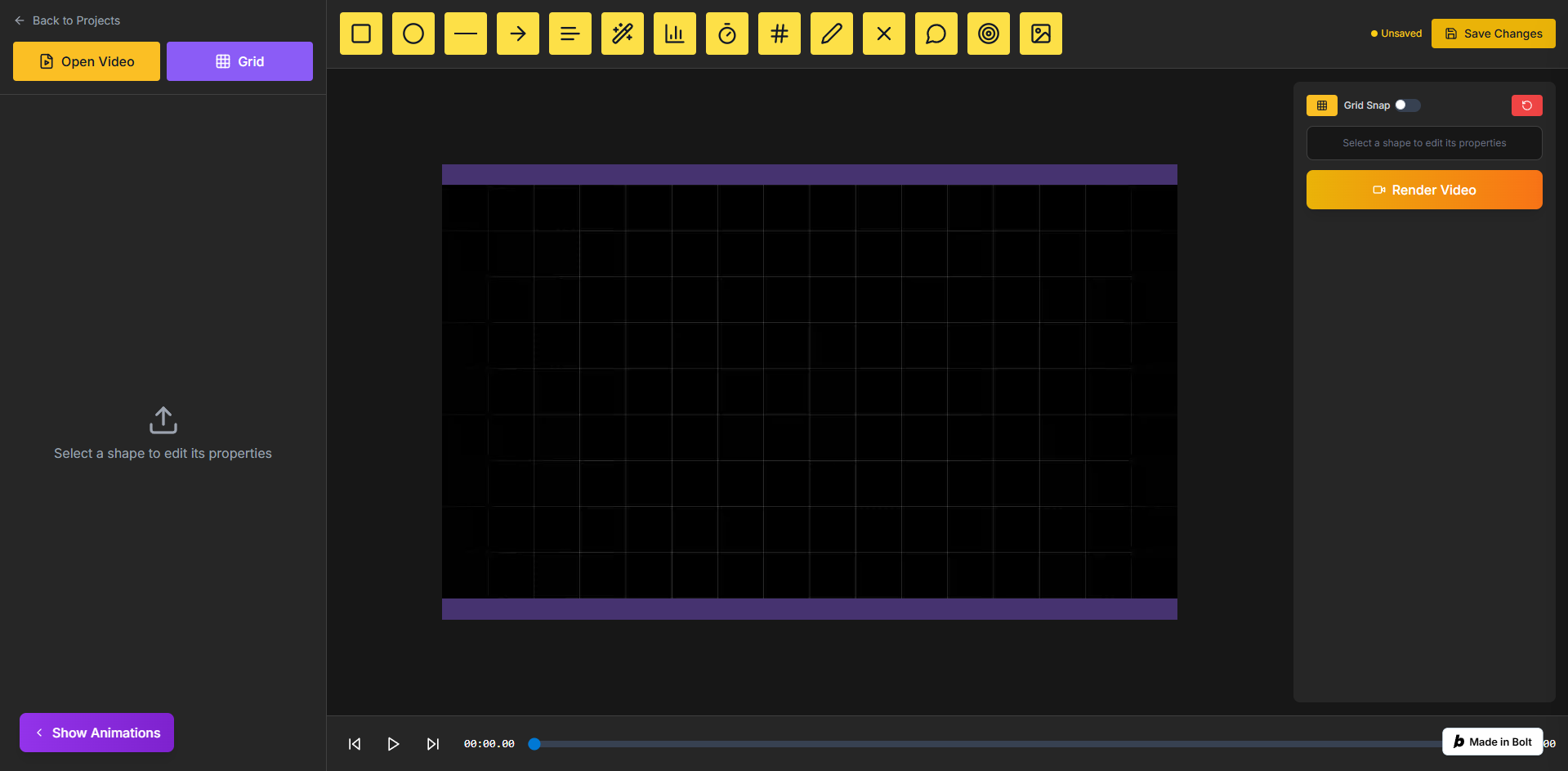Add a bar chart element

pos(675,34)
